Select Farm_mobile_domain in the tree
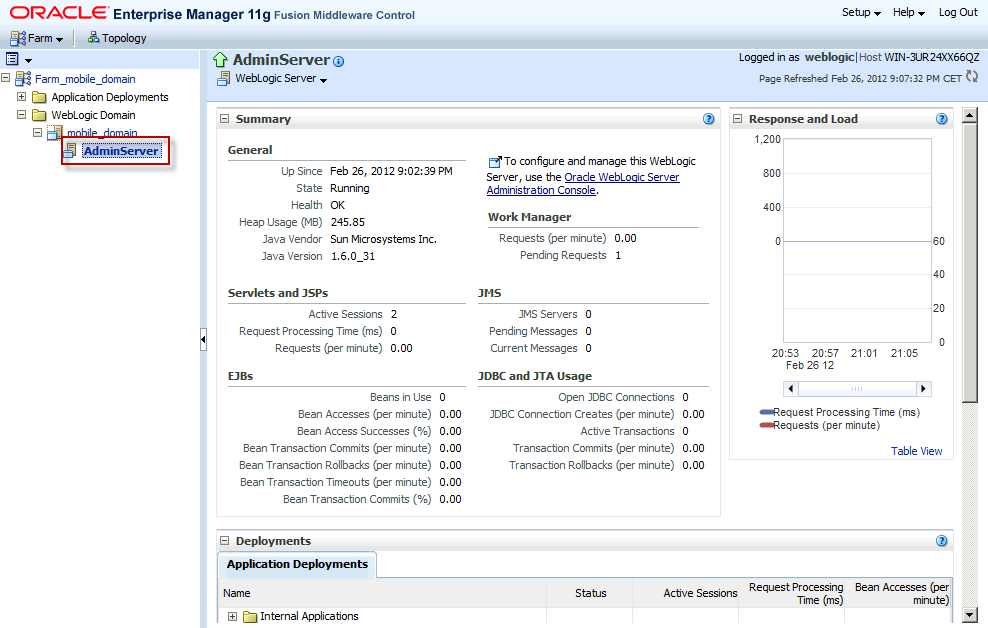The width and height of the screenshot is (988, 628). pyautogui.click(x=85, y=79)
